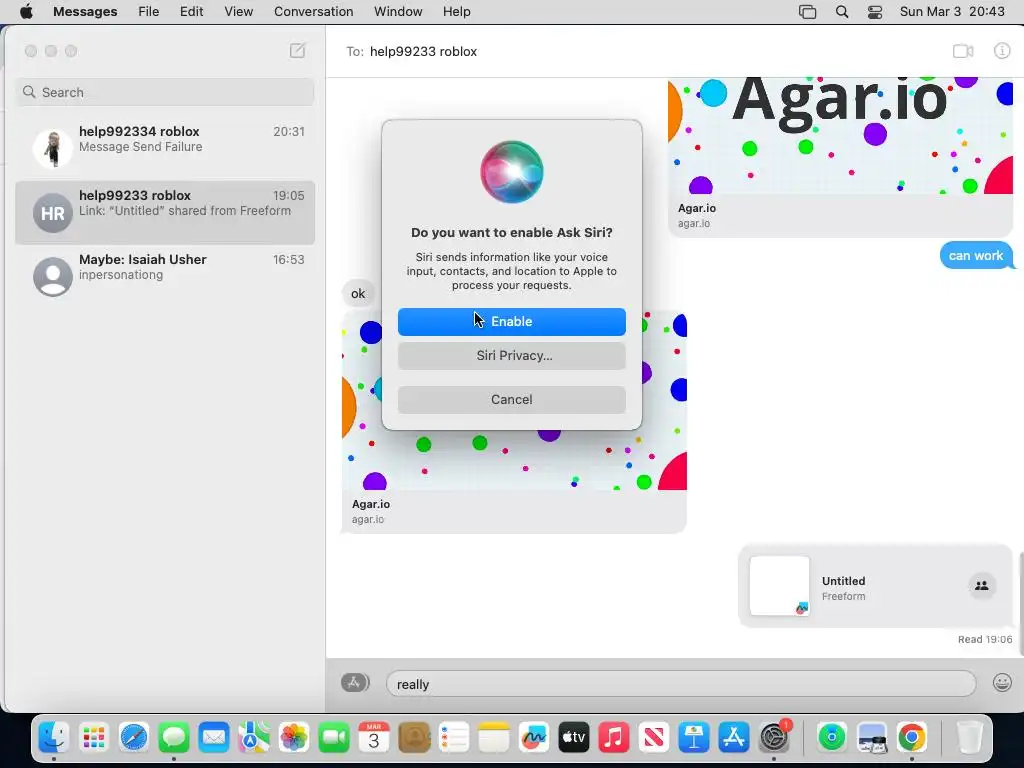Open System Settings with the badge in the Dock
This screenshot has width=1024, height=768.
[x=775, y=738]
